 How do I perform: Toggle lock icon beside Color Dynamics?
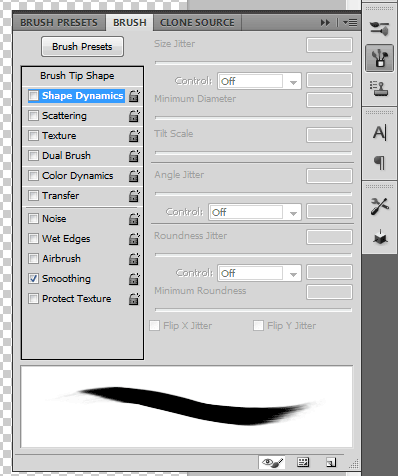pos(134,176)
